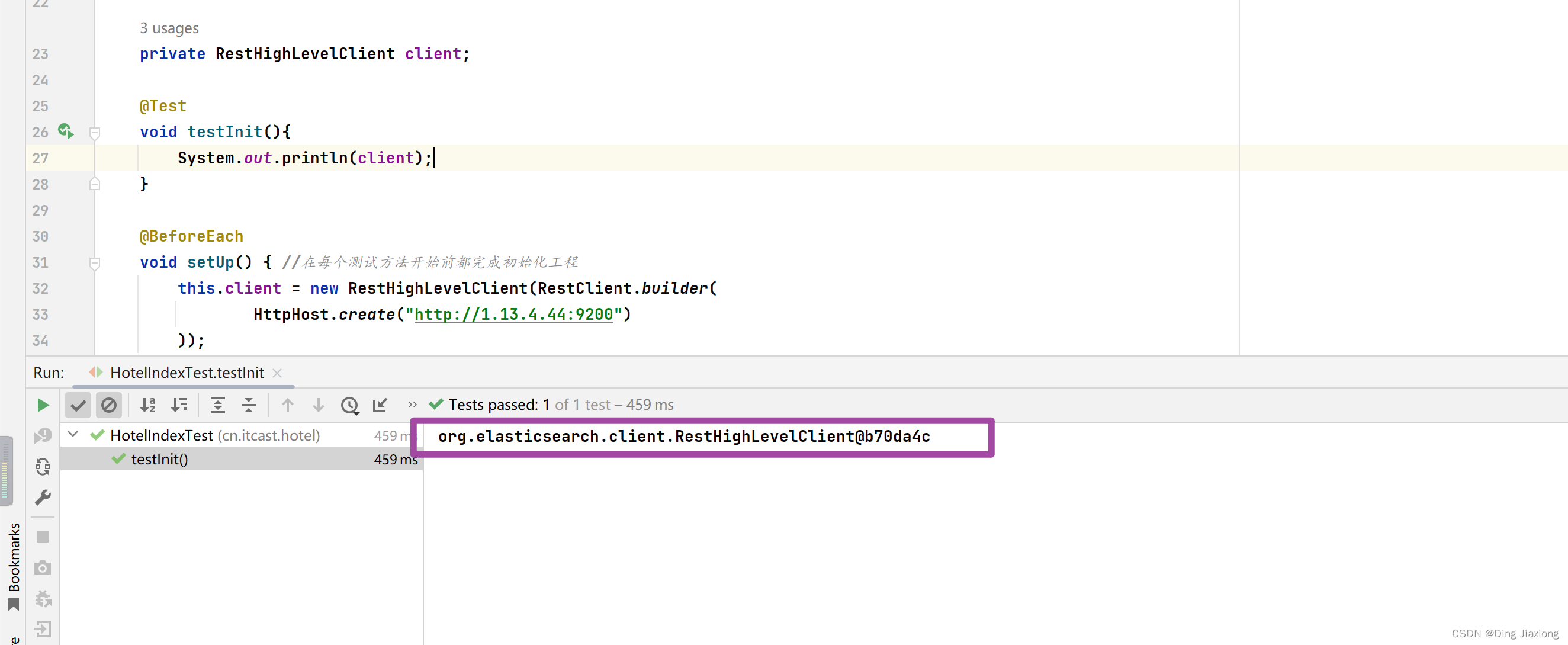Collapse all test tree nodes

click(248, 405)
